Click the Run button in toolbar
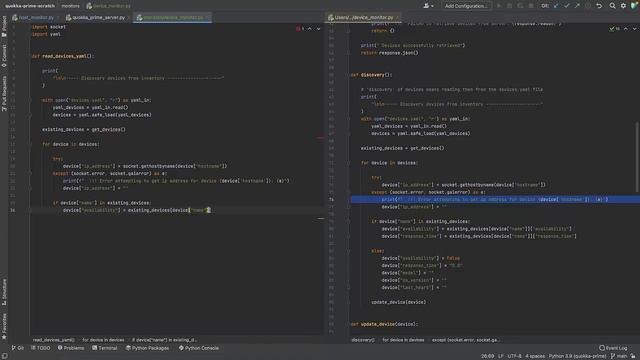The height and width of the screenshot is (360, 640). pos(499,6)
